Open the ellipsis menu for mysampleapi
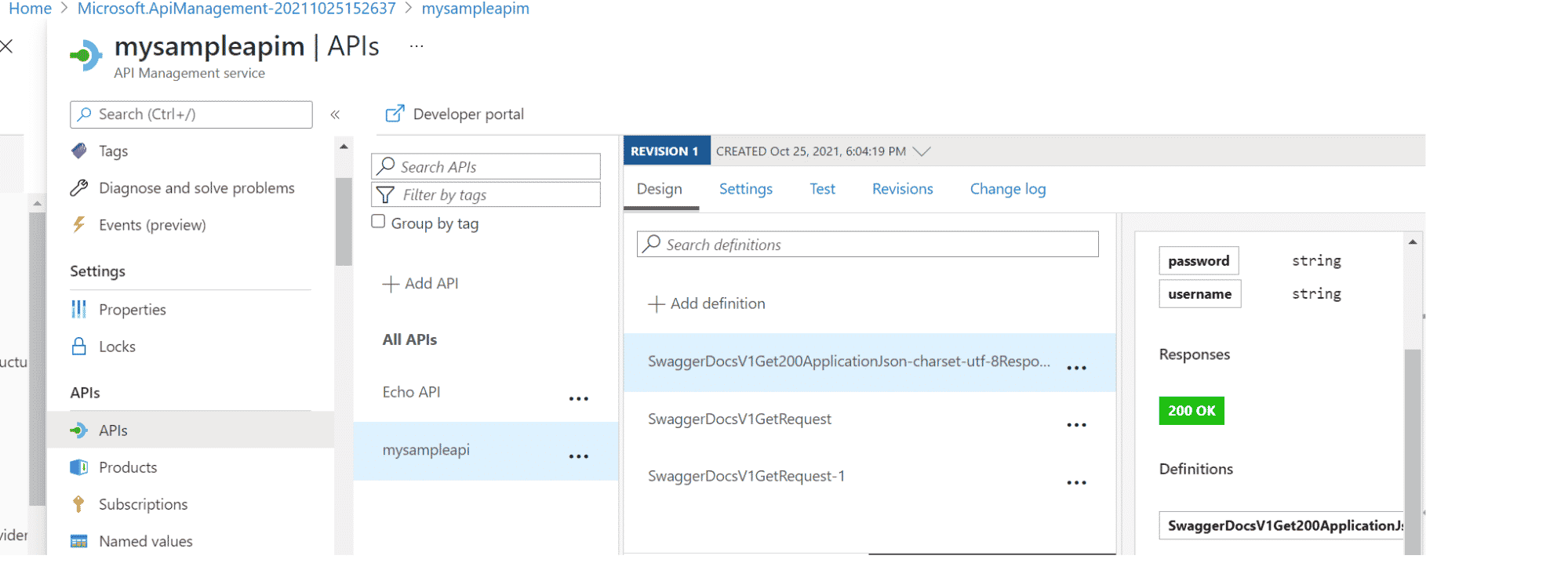 (579, 456)
